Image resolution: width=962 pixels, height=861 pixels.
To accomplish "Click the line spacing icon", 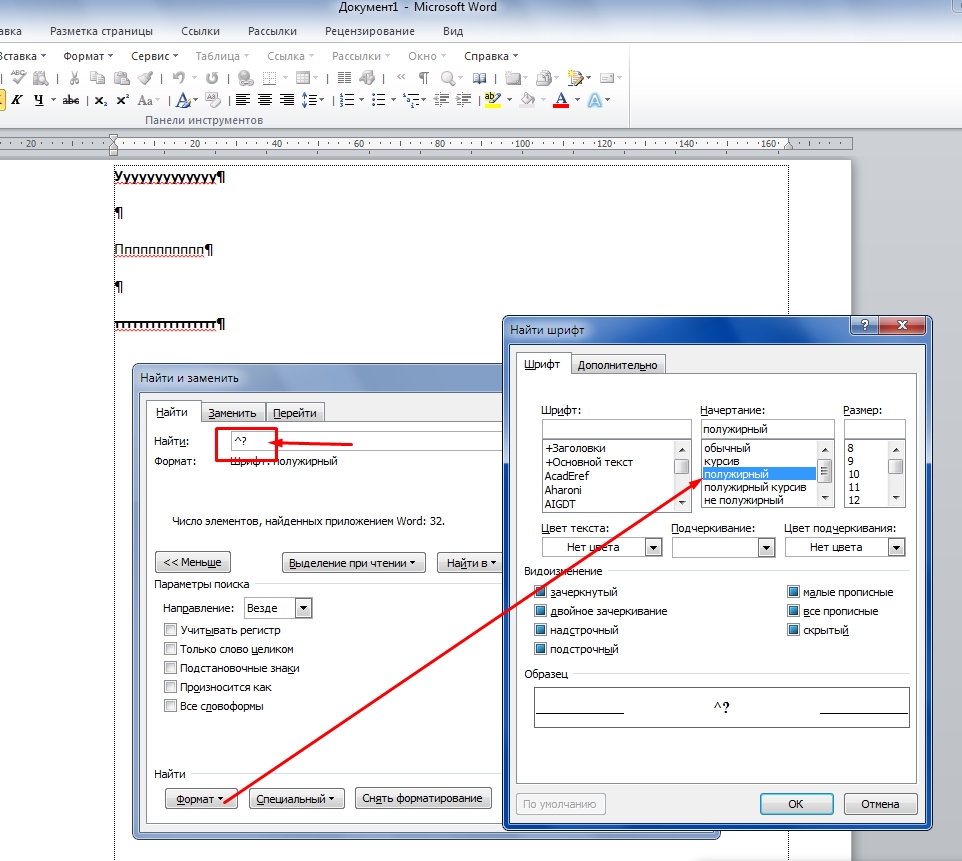I will (x=309, y=99).
